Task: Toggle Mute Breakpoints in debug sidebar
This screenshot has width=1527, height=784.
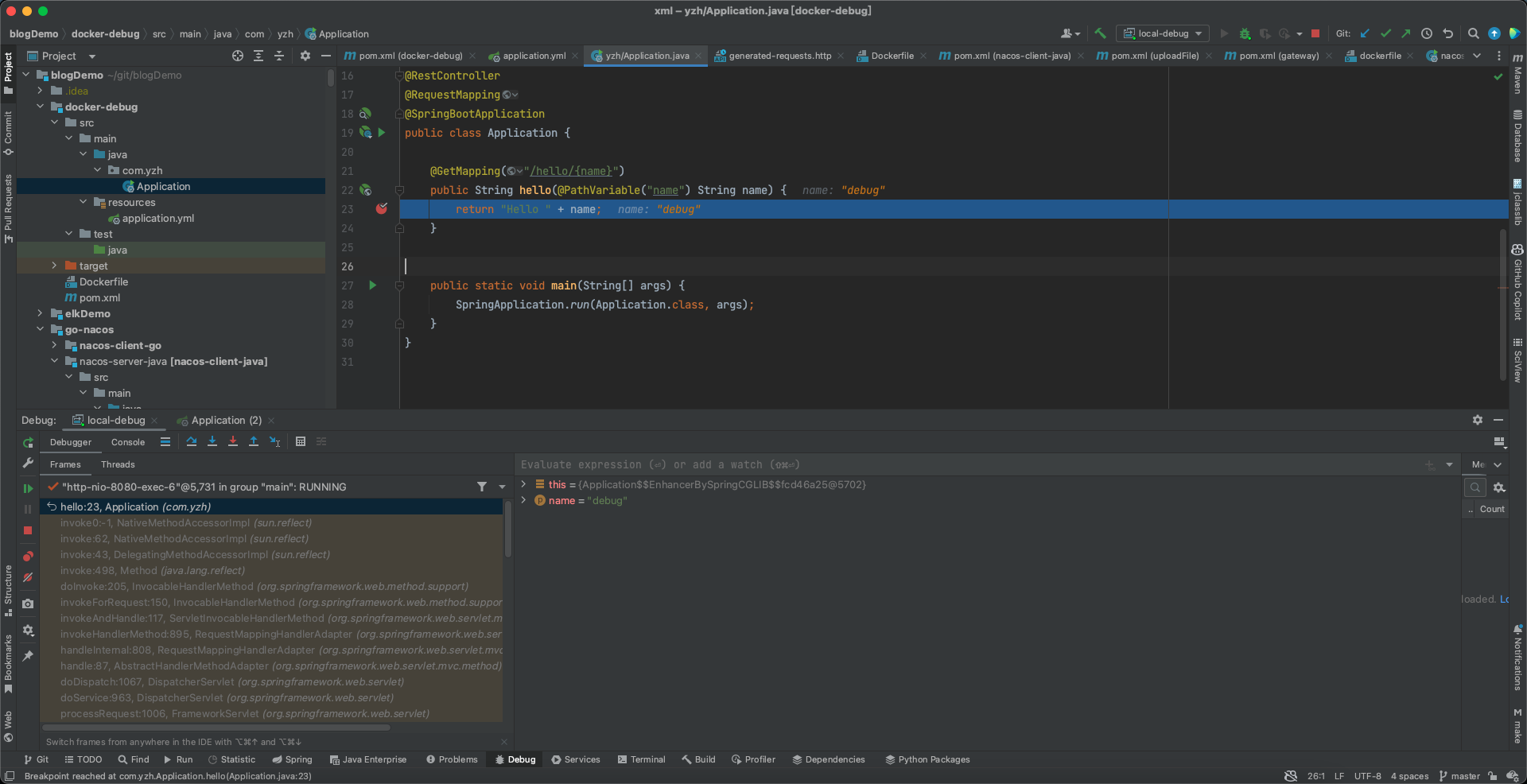Action: [x=28, y=578]
